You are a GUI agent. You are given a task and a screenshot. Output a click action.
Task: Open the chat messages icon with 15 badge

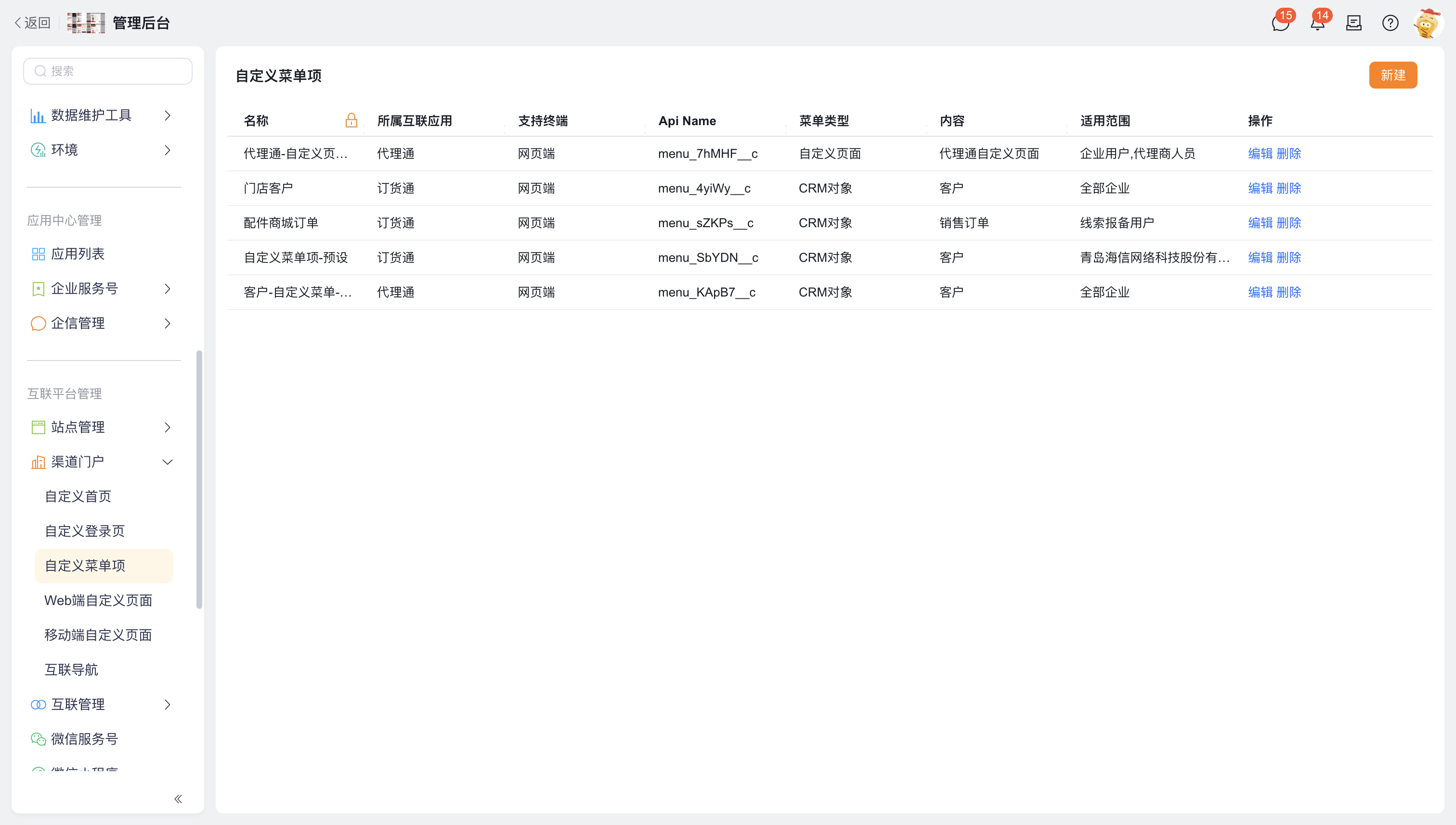click(1280, 23)
